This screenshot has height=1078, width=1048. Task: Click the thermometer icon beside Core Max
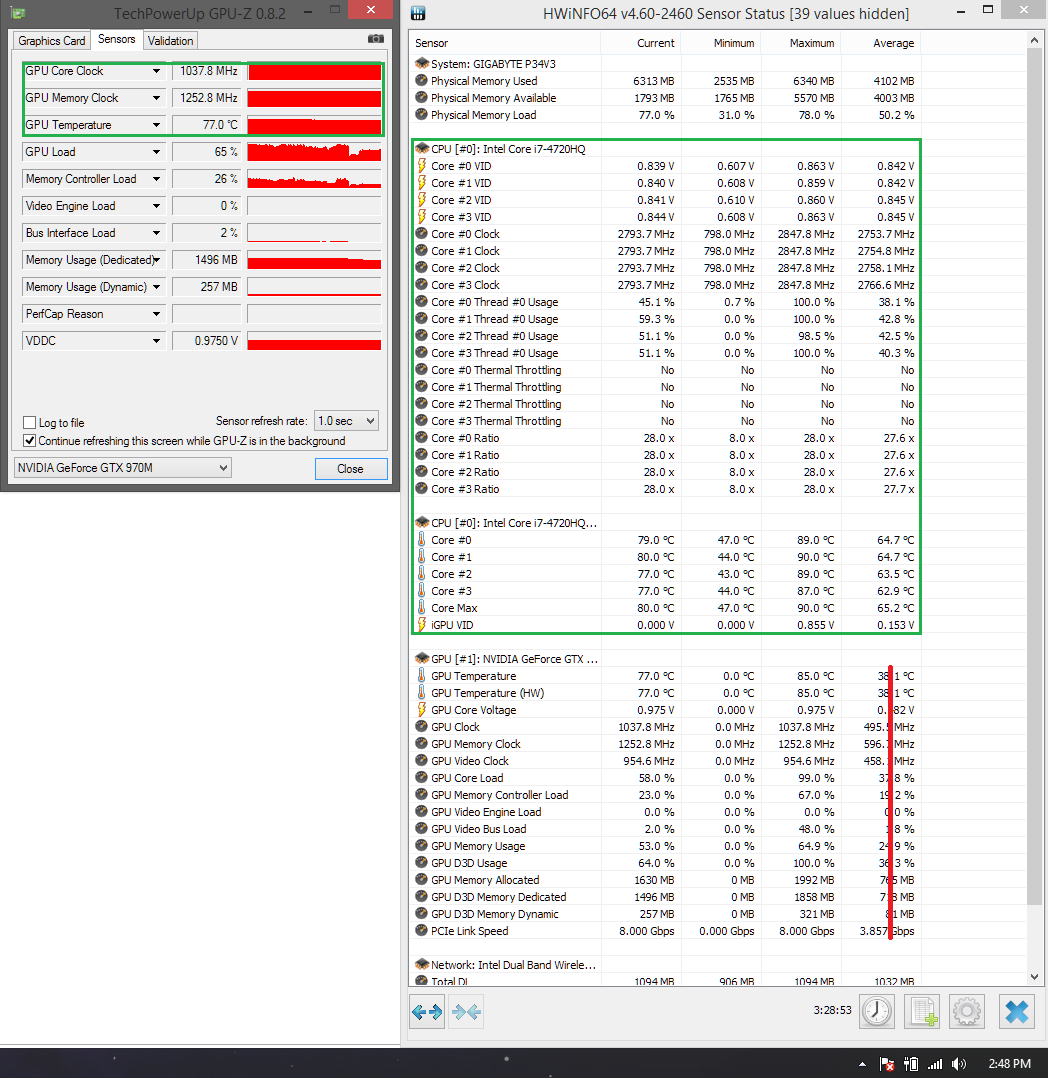pyautogui.click(x=422, y=607)
